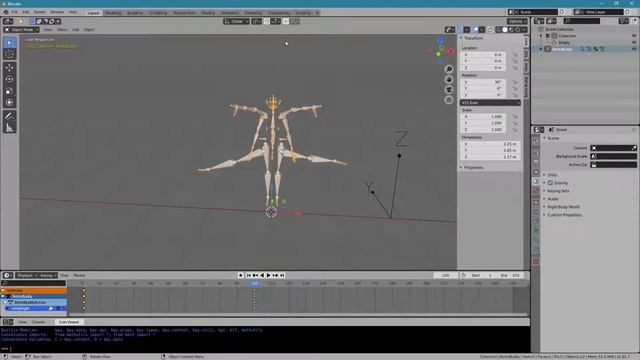640x360 pixels.
Task: Open the outliner filter options
Action: (623, 21)
